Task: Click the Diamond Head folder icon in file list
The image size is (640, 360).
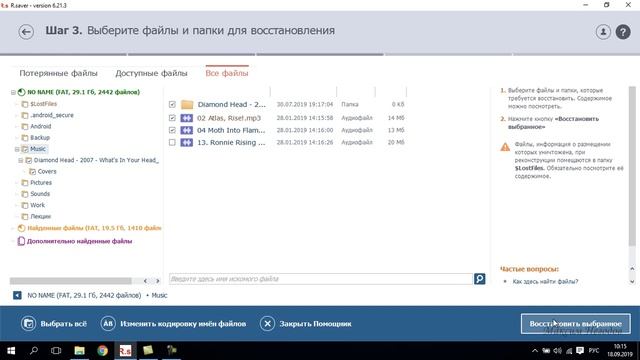Action: [187, 104]
